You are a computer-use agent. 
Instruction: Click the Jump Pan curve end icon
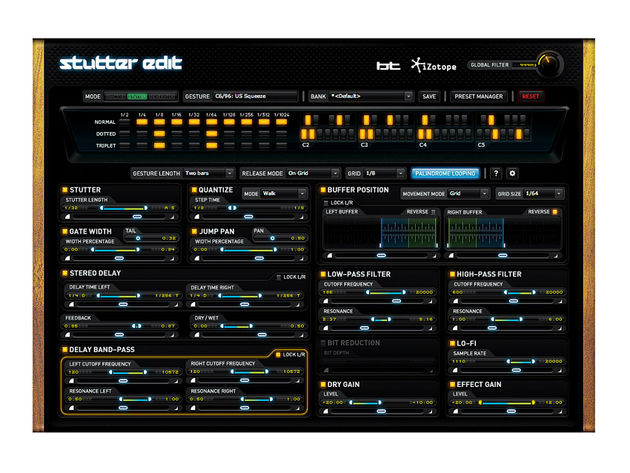tap(302, 258)
